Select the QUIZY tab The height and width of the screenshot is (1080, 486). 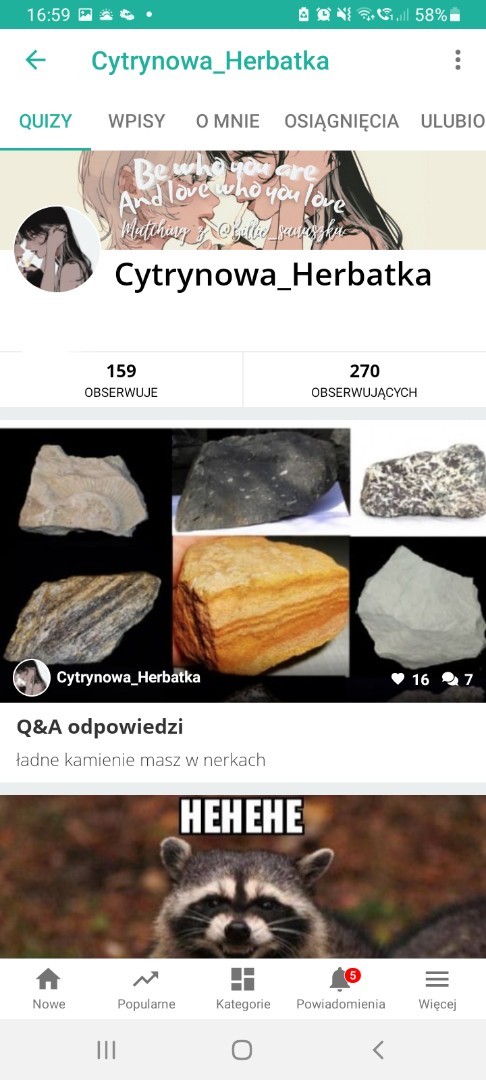click(45, 121)
